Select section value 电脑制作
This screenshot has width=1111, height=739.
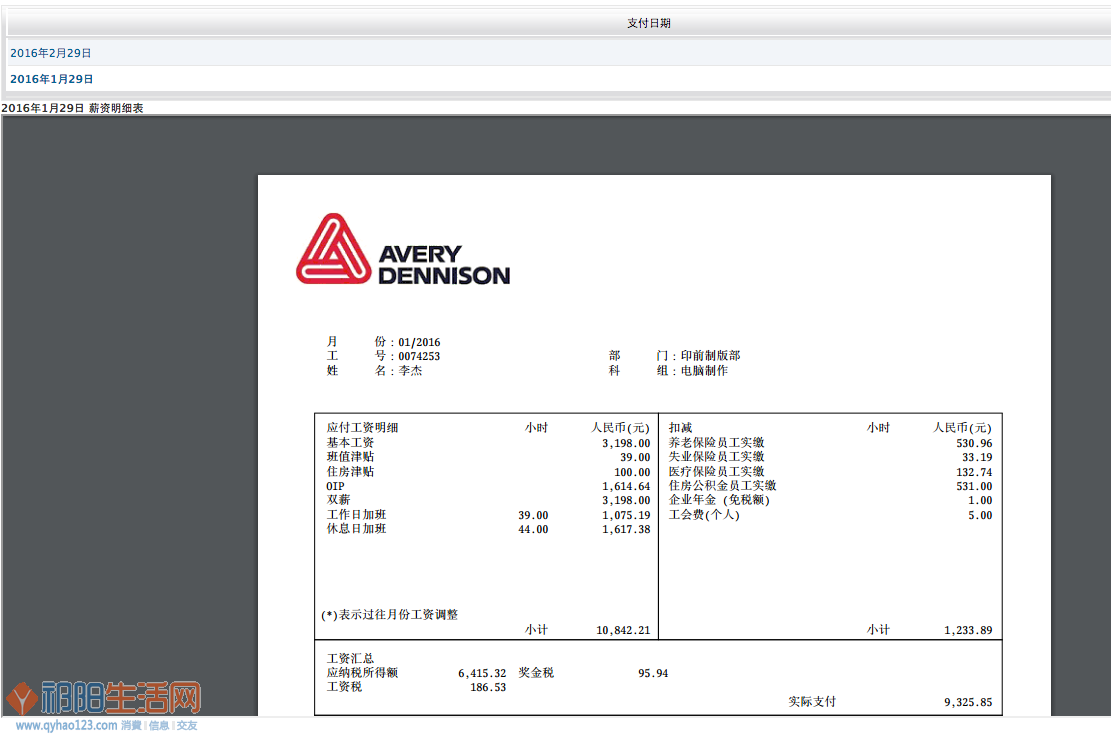pyautogui.click(x=704, y=371)
